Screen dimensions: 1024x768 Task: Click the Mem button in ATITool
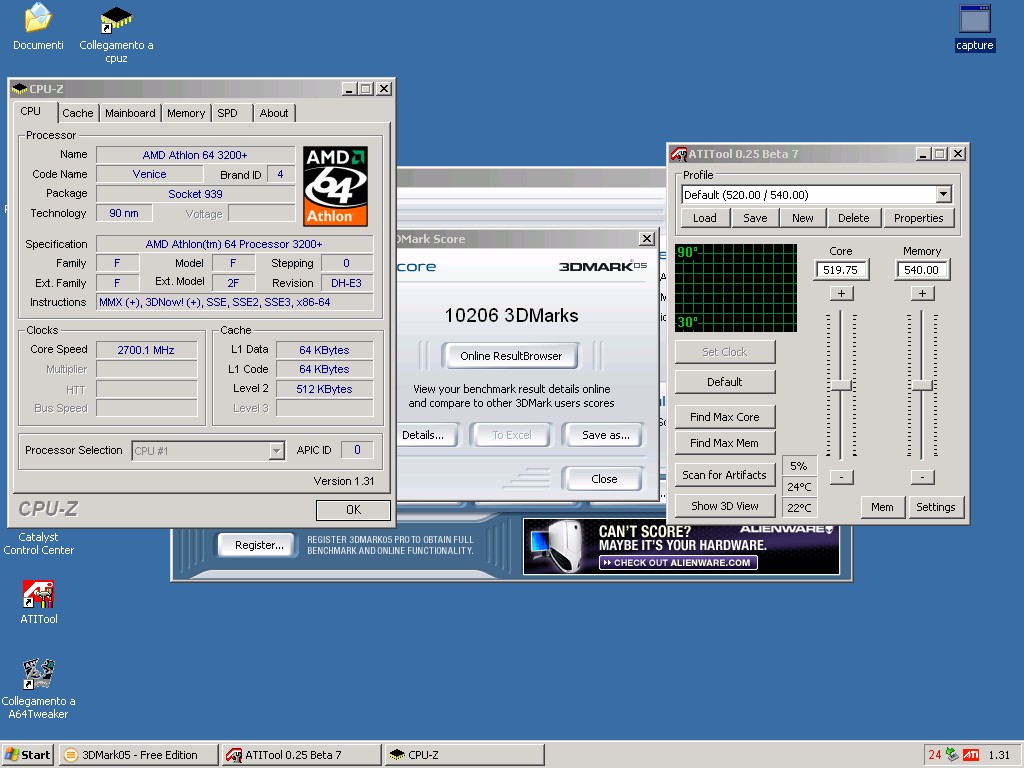882,507
